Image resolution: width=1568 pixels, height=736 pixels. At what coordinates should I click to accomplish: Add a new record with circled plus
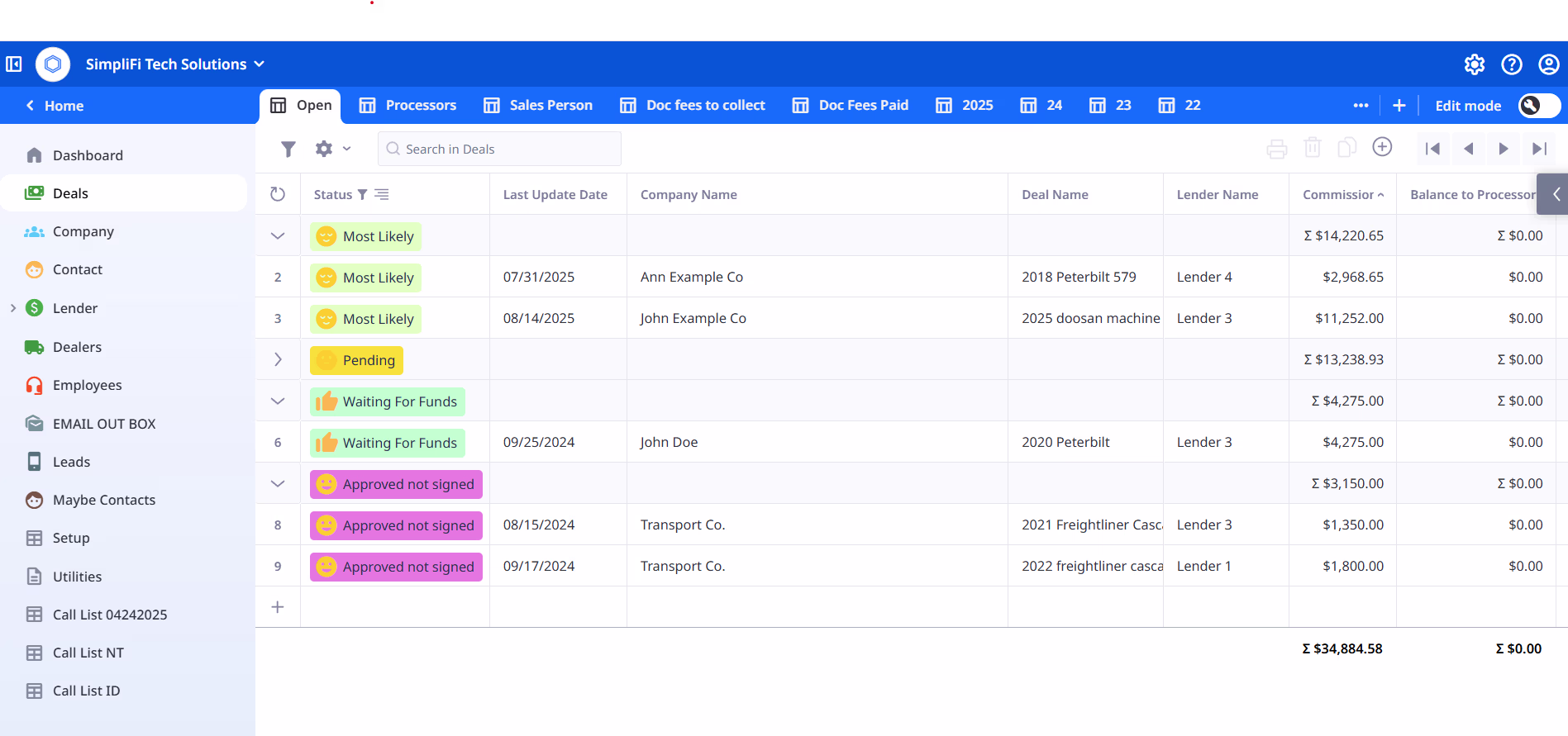click(1382, 147)
